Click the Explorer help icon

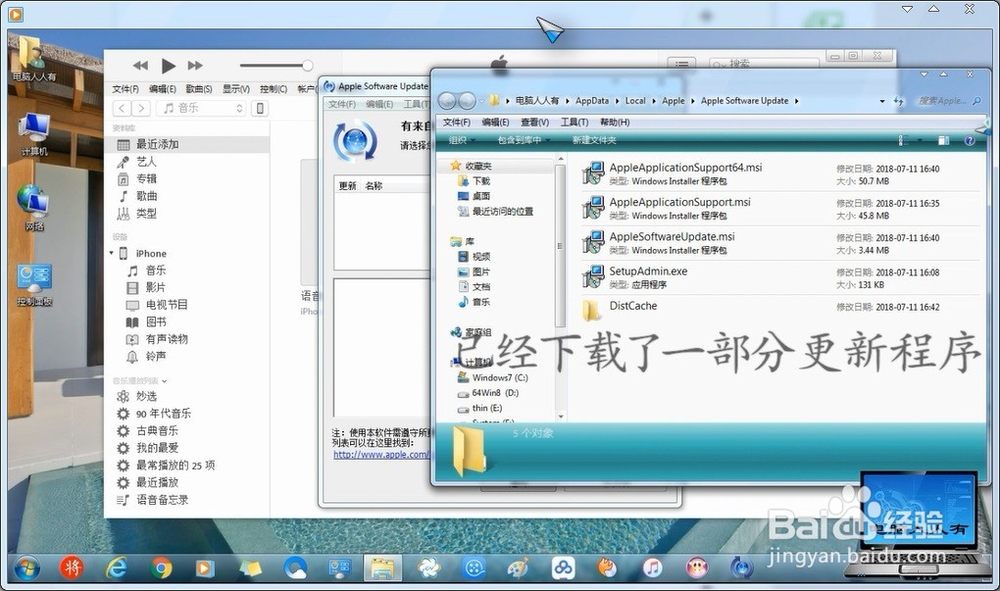pyautogui.click(x=969, y=140)
